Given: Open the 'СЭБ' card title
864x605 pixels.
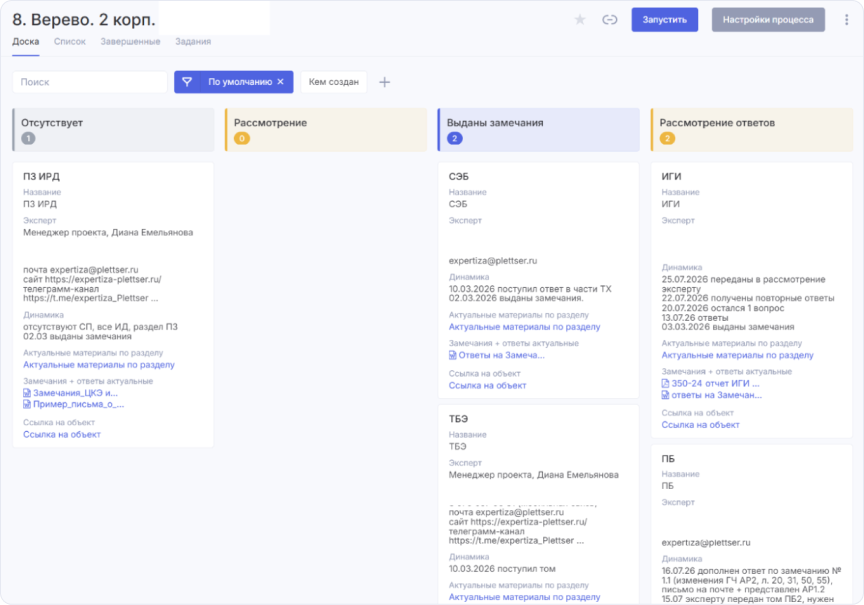Looking at the screenshot, I should pos(458,176).
